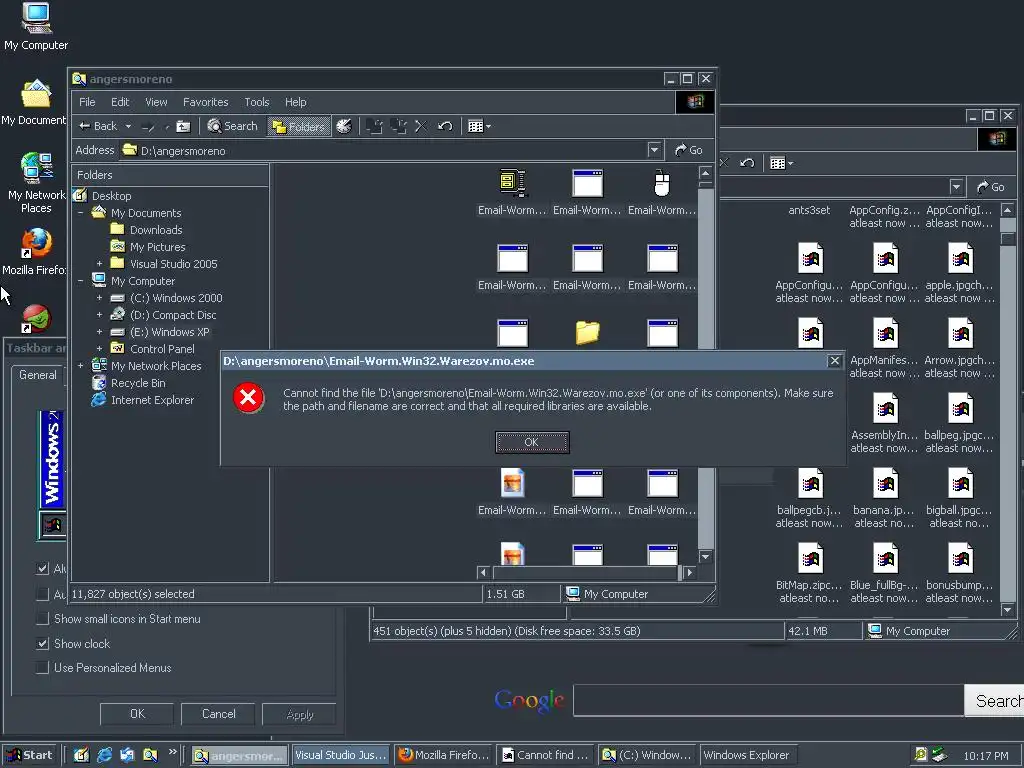Open the Tools menu
1024x768 pixels.
pos(257,102)
